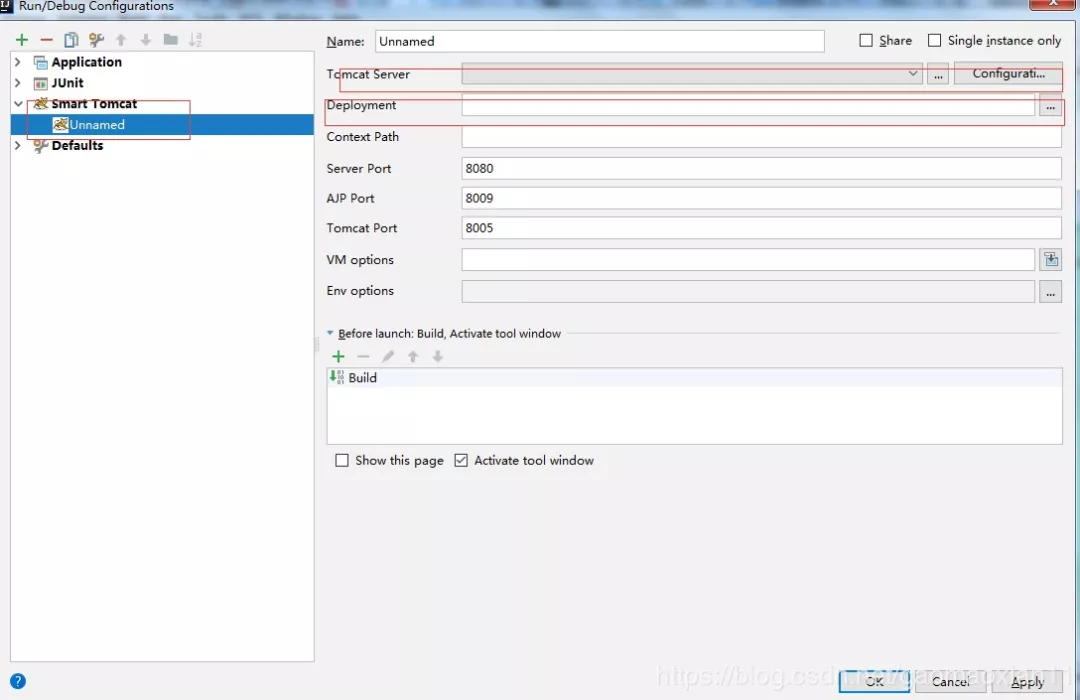Copy the configuration using the duplicate icon
This screenshot has height=700, width=1080.
(71, 40)
